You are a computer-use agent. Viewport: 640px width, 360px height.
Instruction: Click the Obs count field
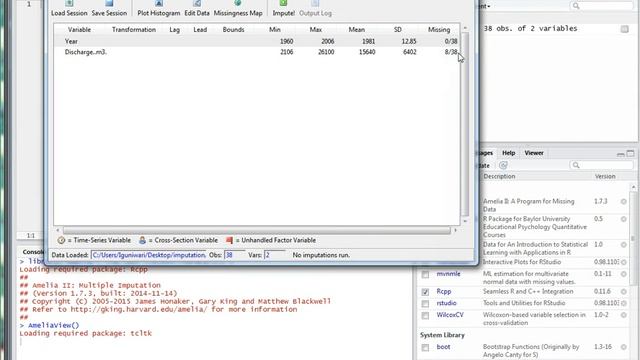click(234, 255)
